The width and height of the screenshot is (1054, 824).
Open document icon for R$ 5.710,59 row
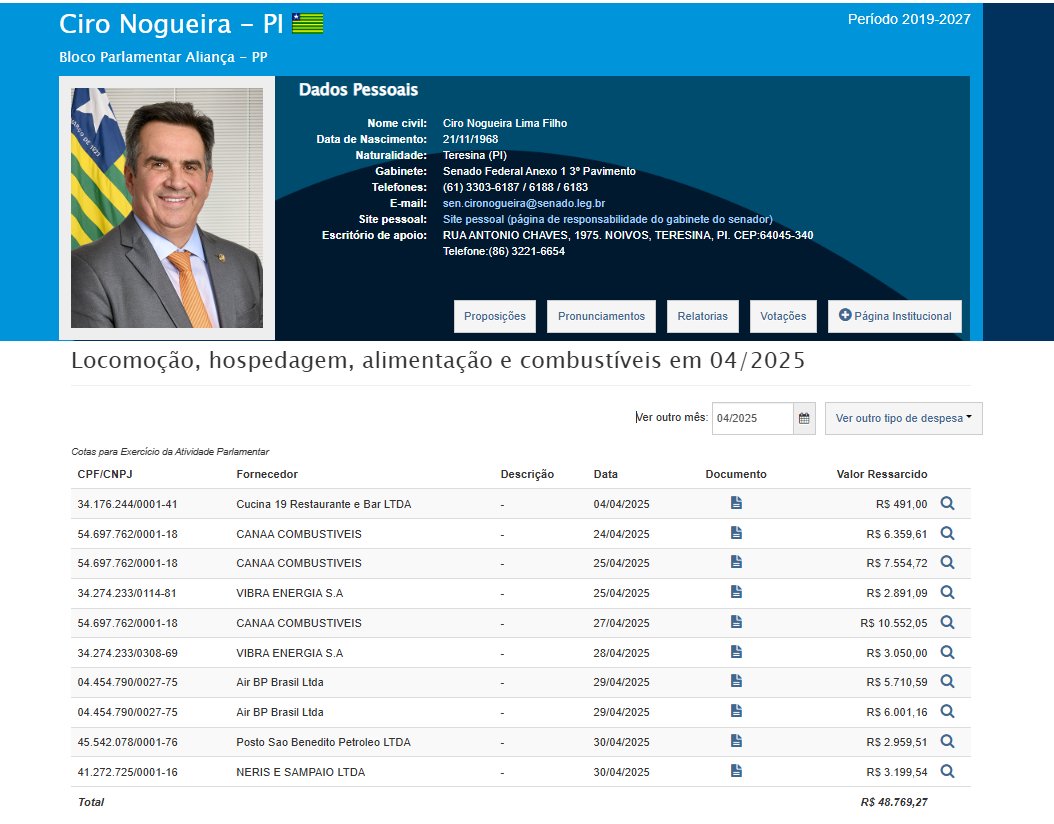tap(736, 681)
